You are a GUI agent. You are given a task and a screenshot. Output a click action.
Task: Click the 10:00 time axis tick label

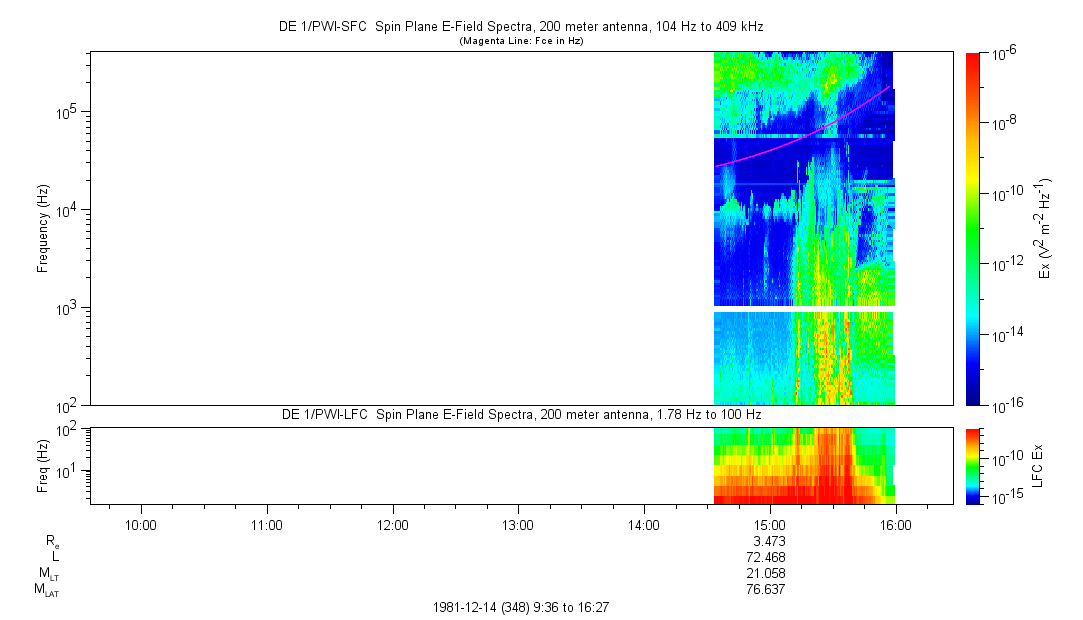tap(140, 524)
